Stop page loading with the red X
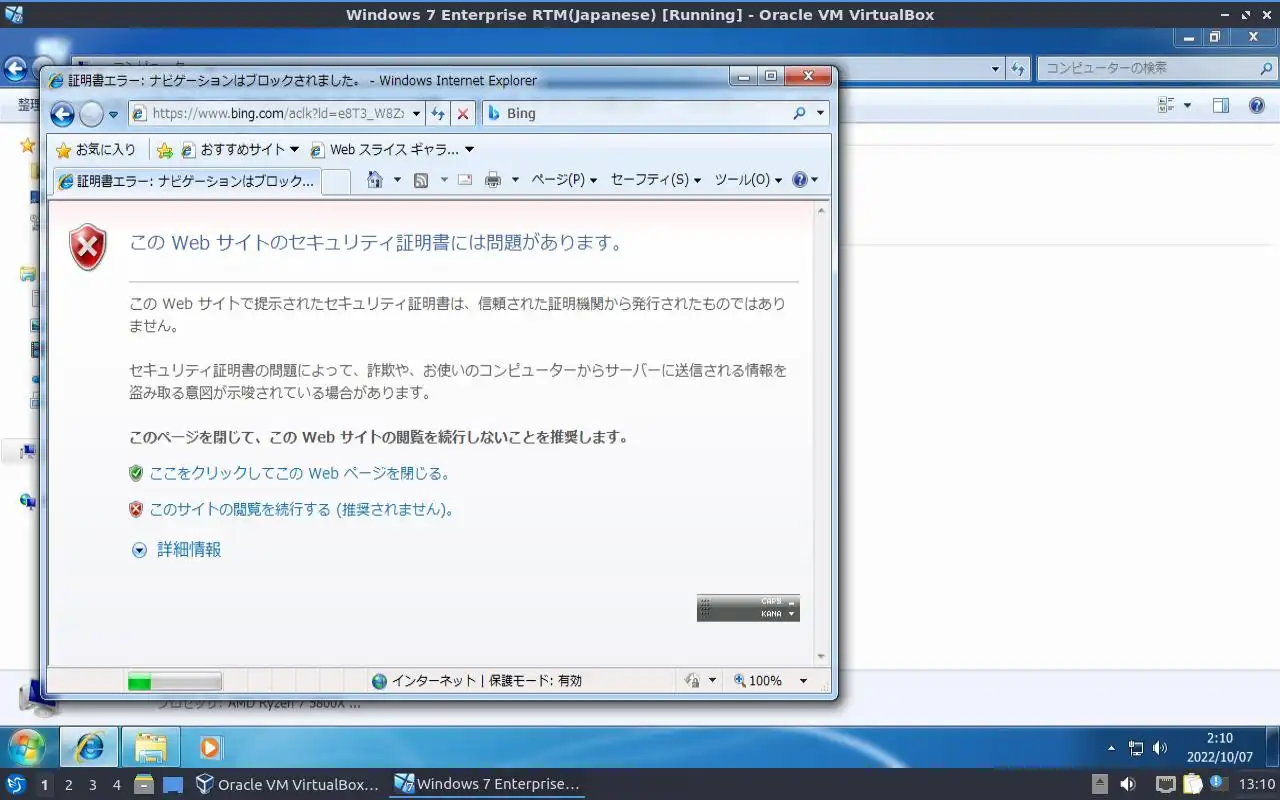1280x800 pixels. (463, 114)
